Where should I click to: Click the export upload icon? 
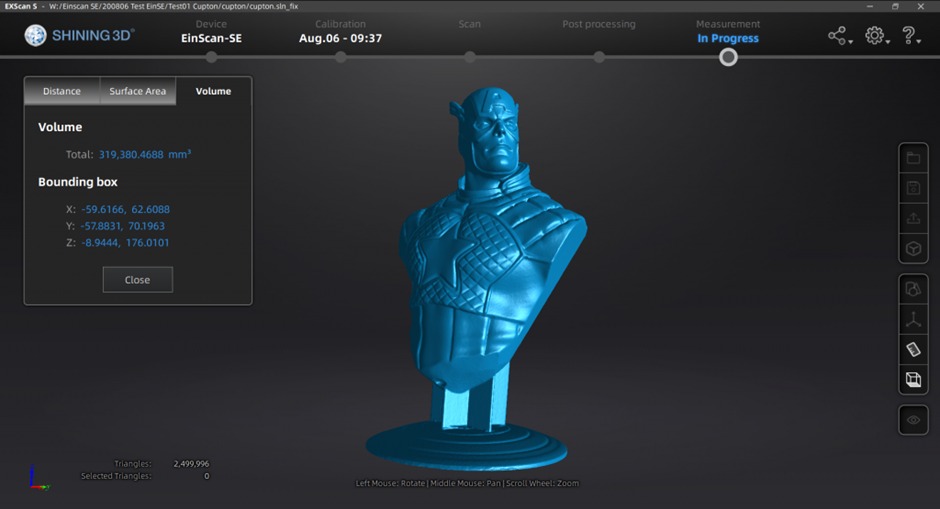click(x=913, y=218)
